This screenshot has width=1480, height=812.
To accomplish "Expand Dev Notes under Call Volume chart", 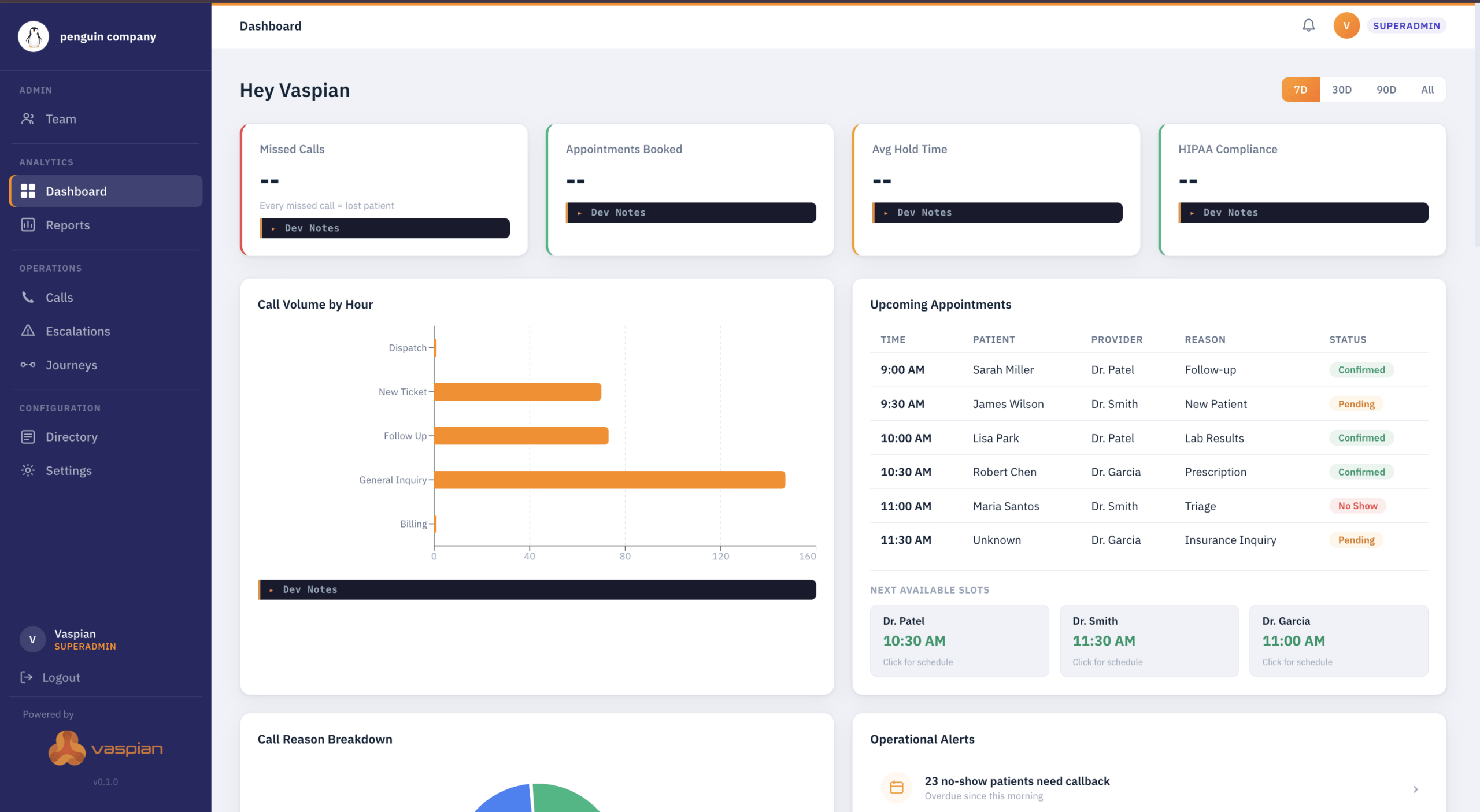I will point(537,589).
